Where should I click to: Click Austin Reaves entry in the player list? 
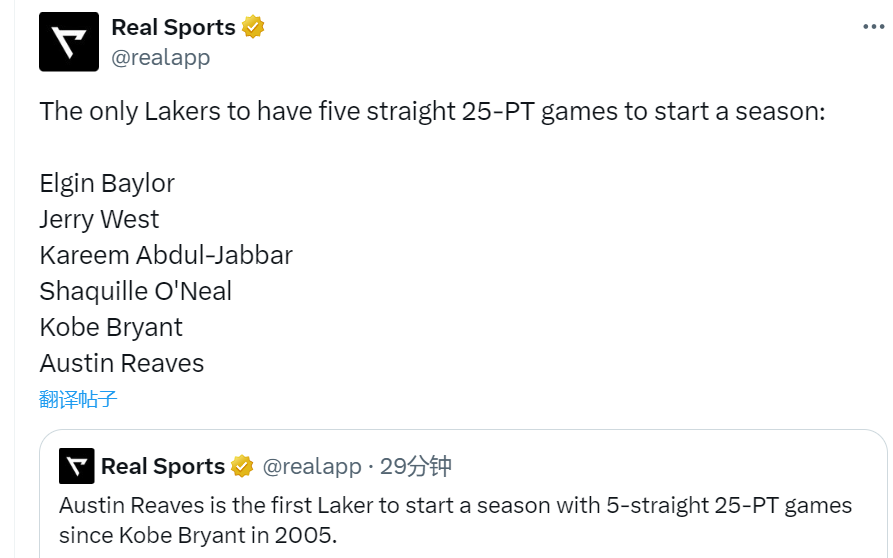pyautogui.click(x=121, y=363)
